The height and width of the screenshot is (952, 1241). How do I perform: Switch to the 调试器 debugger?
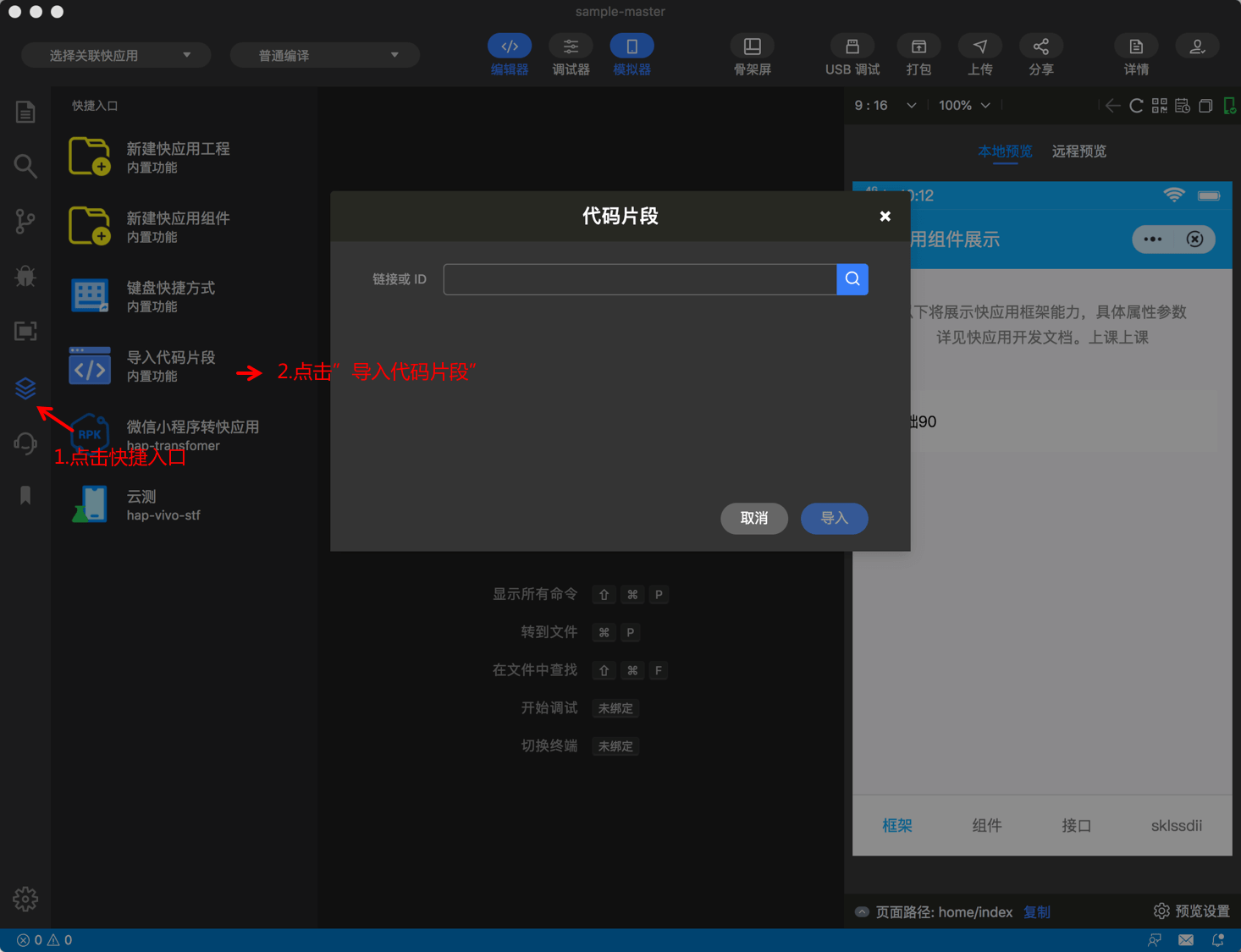(x=571, y=47)
